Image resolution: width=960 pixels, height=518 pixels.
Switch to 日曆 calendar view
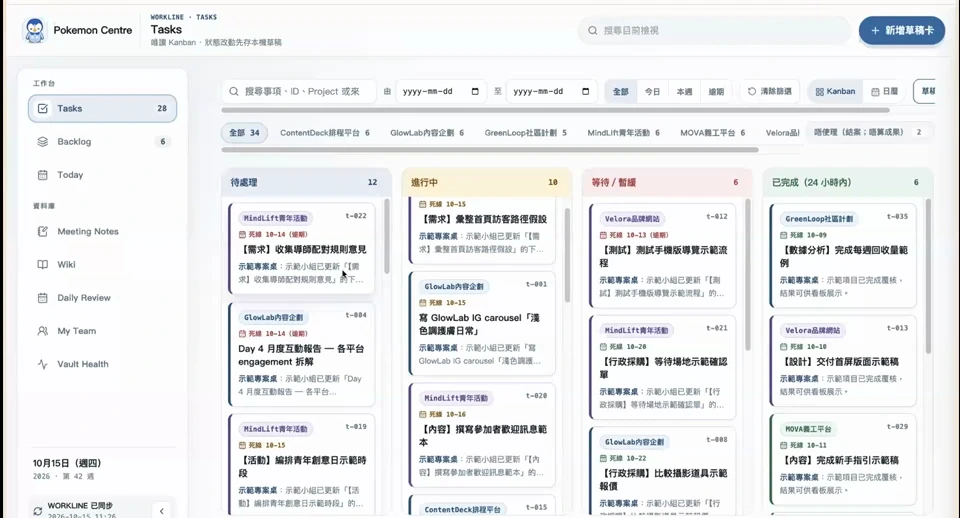coord(885,91)
